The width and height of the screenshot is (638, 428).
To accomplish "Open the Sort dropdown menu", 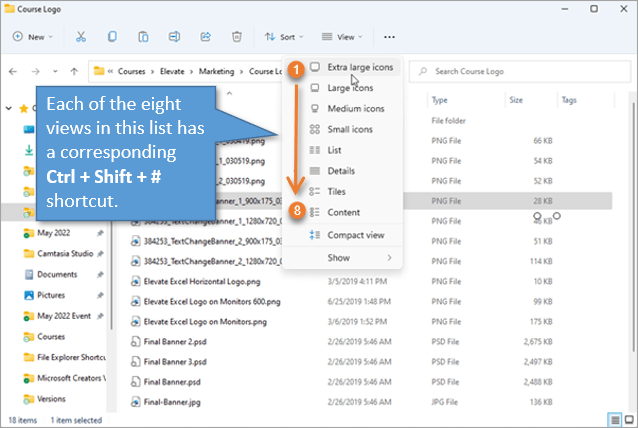I will pos(284,37).
